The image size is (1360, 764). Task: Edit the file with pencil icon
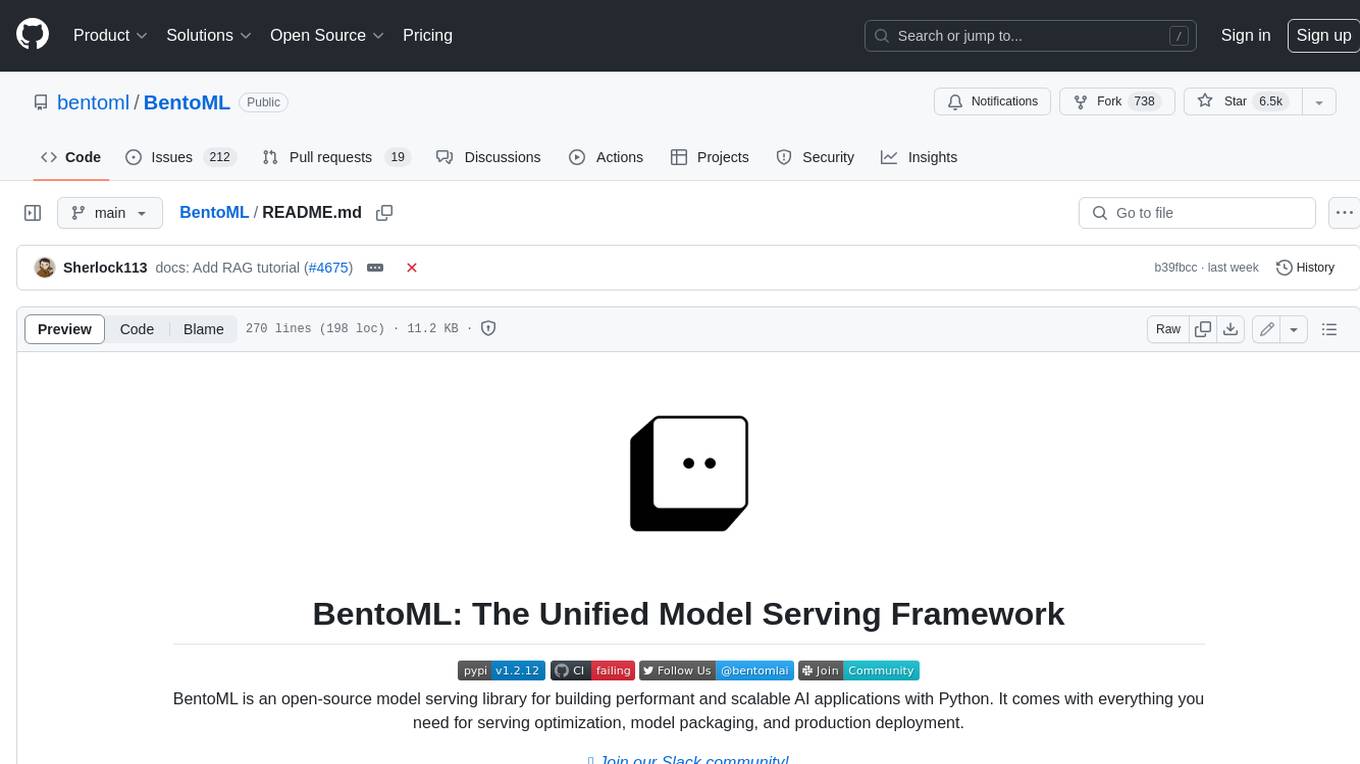1267,329
